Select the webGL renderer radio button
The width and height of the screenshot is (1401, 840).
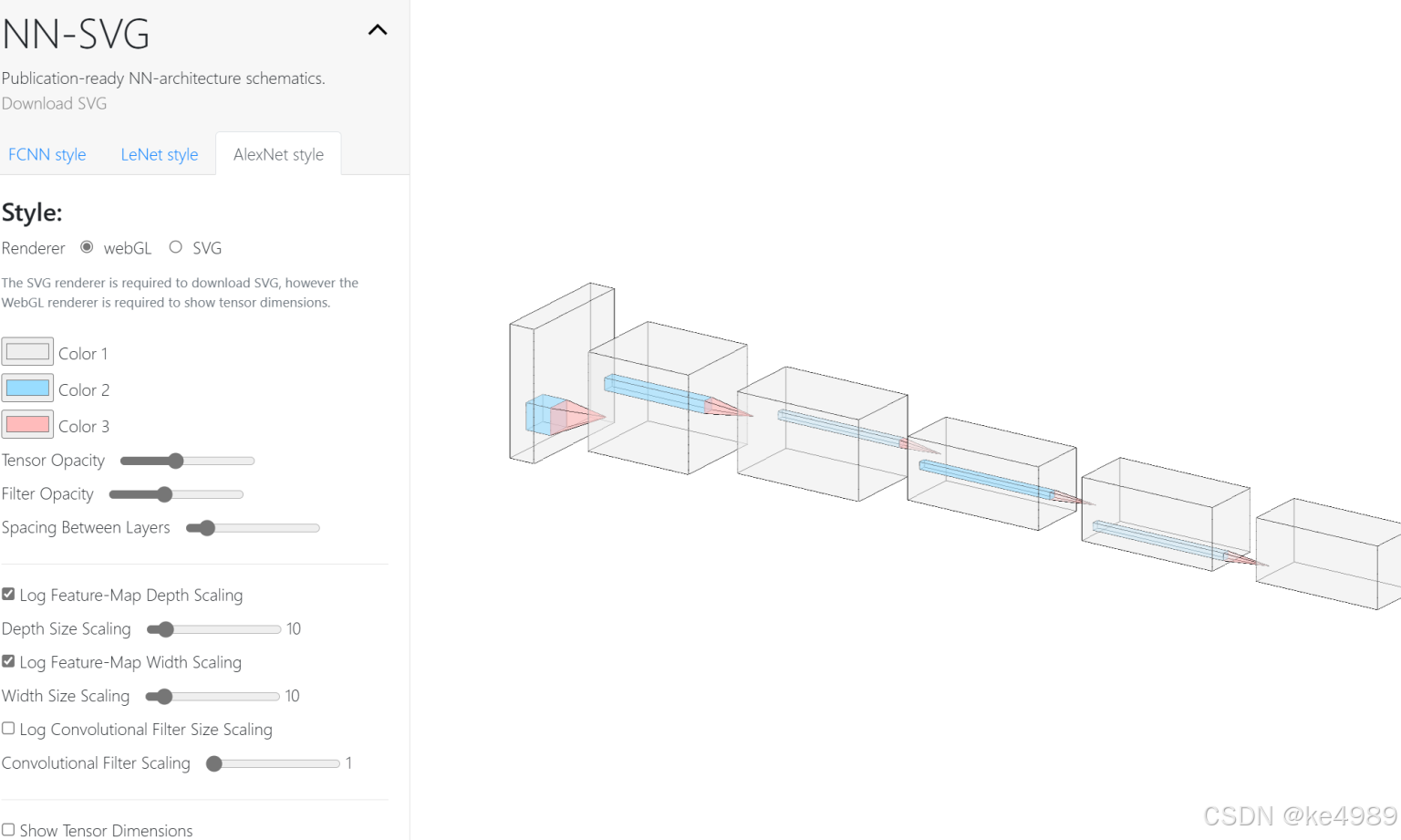coord(87,247)
